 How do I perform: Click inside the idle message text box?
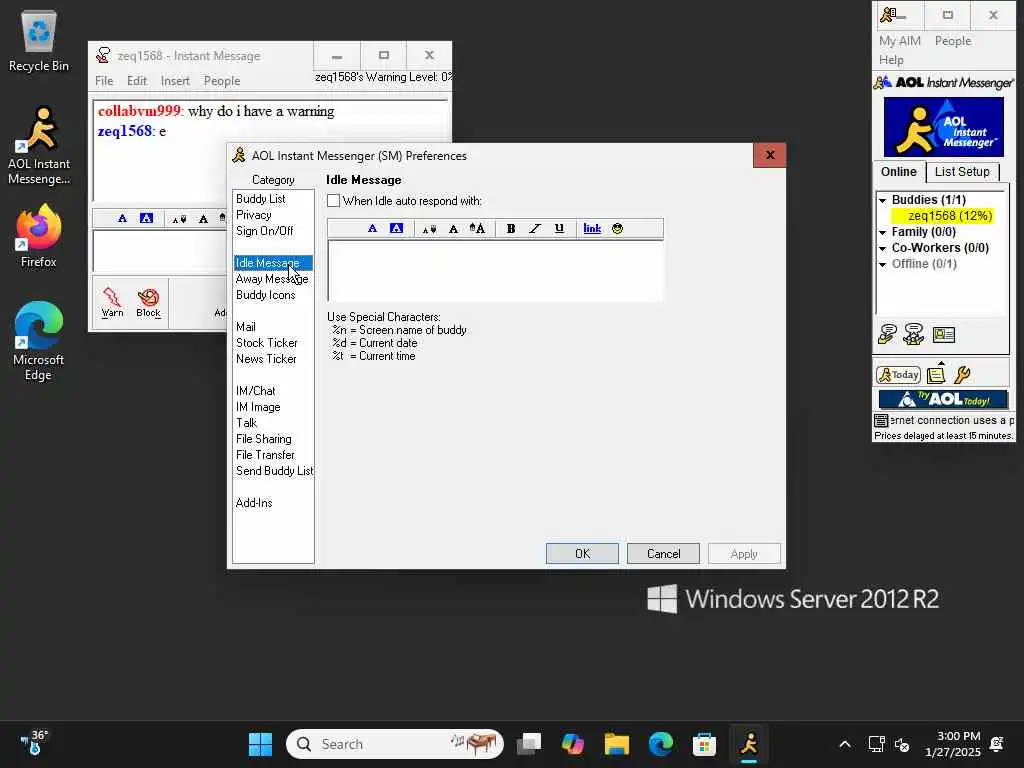pos(495,271)
